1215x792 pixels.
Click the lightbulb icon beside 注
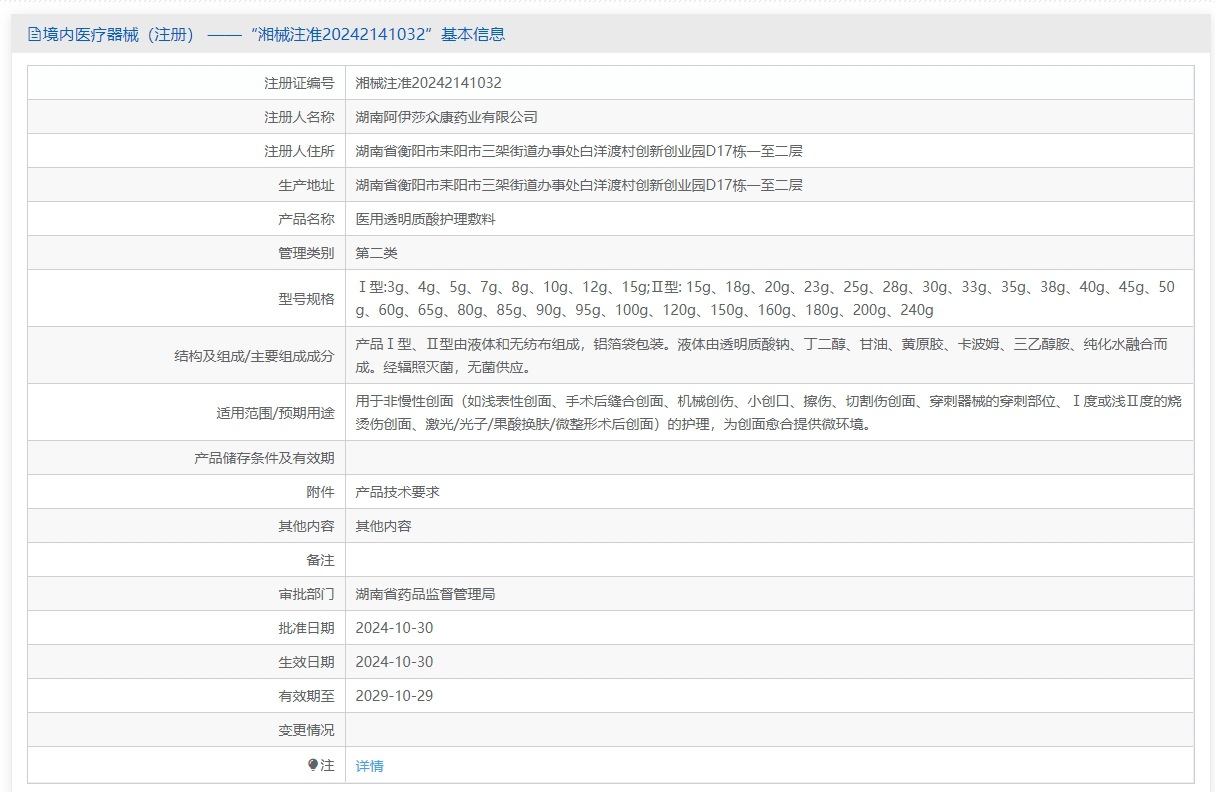[313, 765]
